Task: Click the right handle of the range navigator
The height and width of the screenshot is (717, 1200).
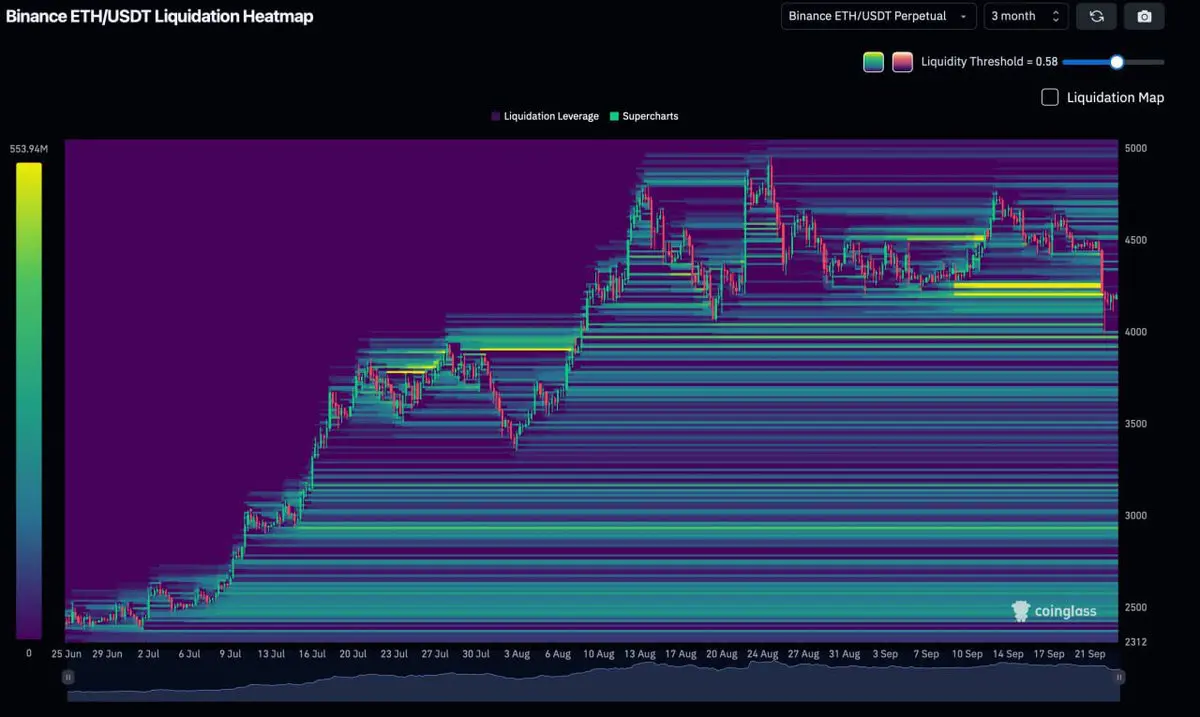Action: pos(1119,677)
